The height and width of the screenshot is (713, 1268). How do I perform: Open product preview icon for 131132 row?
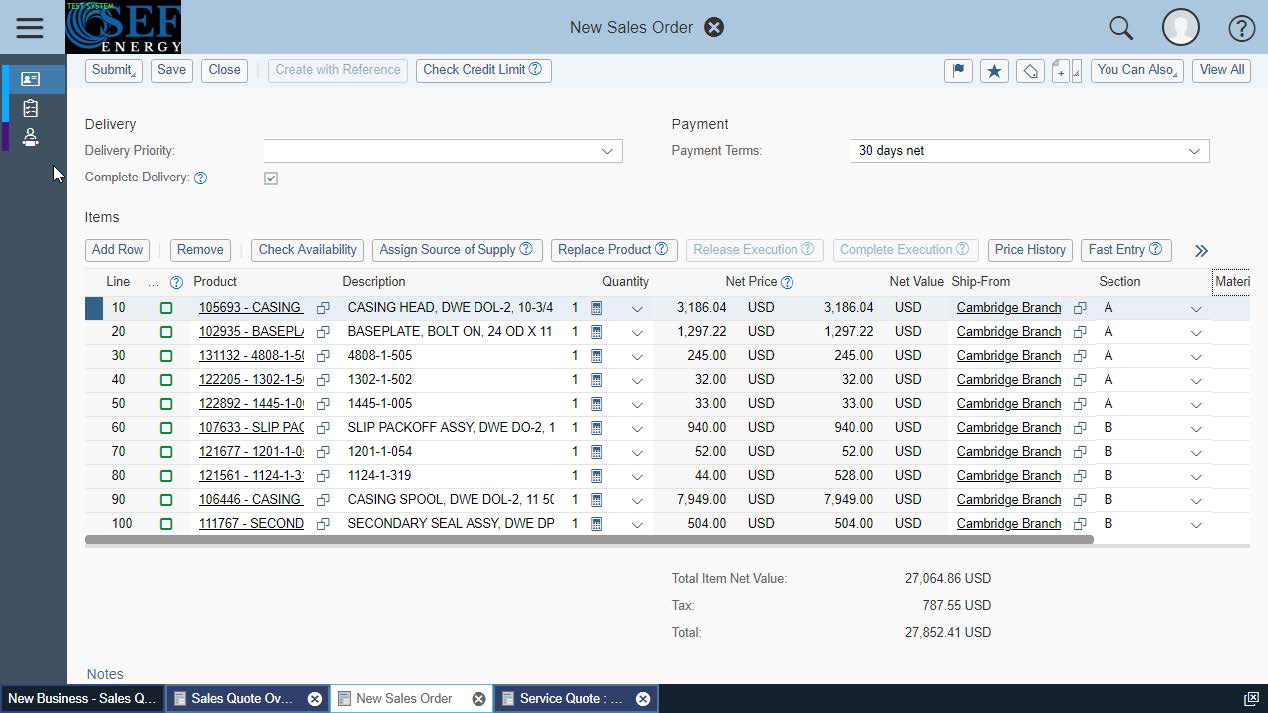[323, 356]
